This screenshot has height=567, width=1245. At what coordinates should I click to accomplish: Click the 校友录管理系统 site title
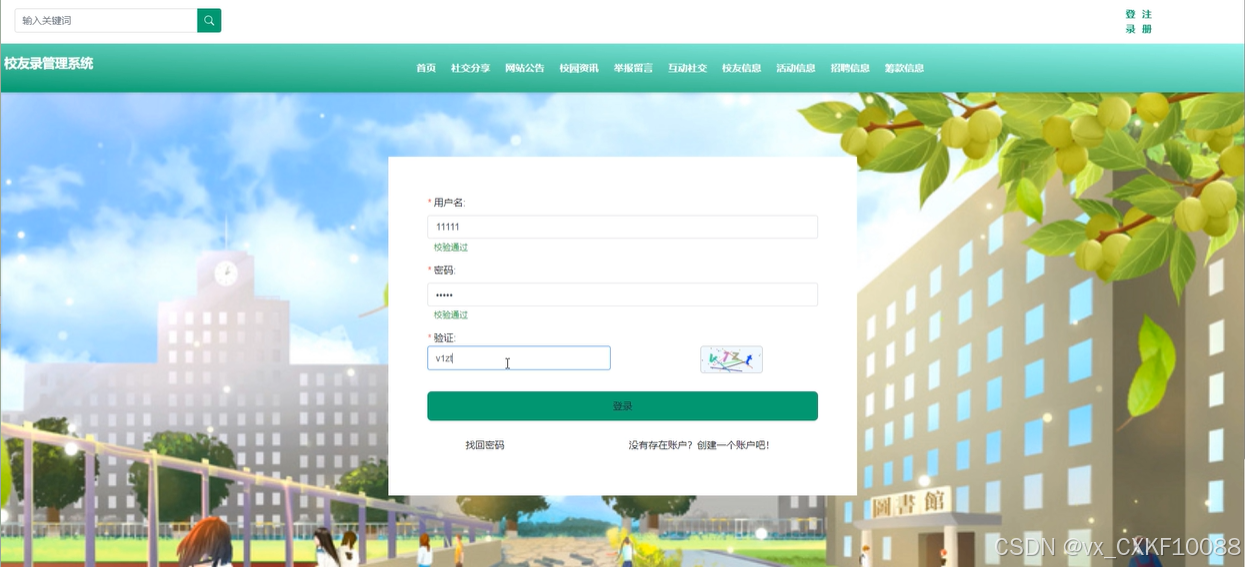(49, 63)
